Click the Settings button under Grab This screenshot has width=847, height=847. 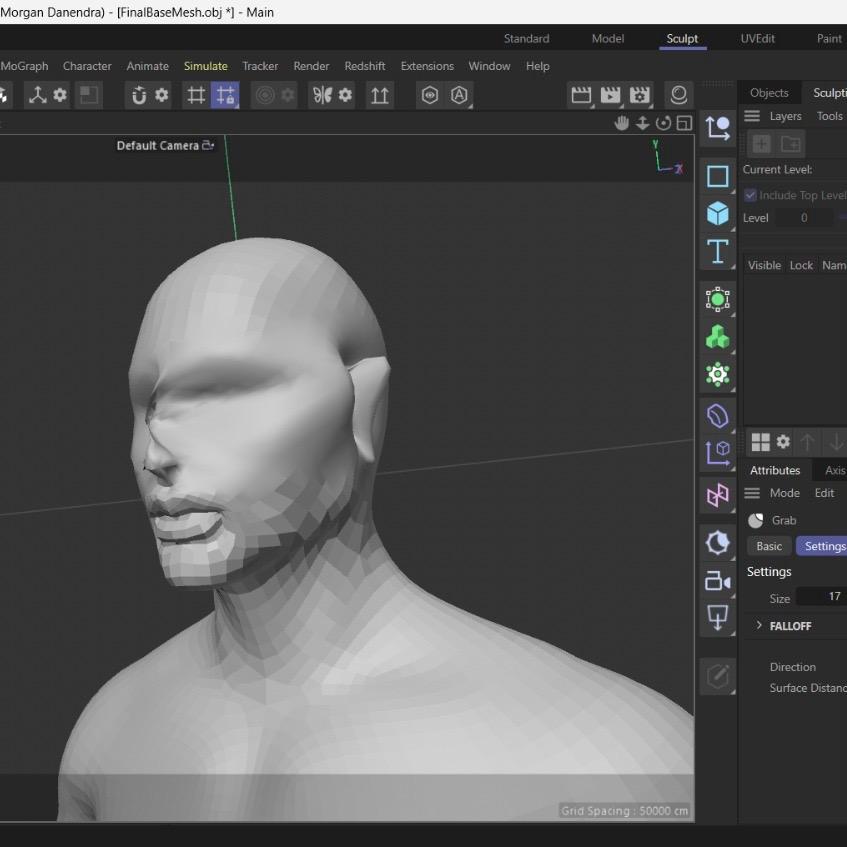click(823, 545)
